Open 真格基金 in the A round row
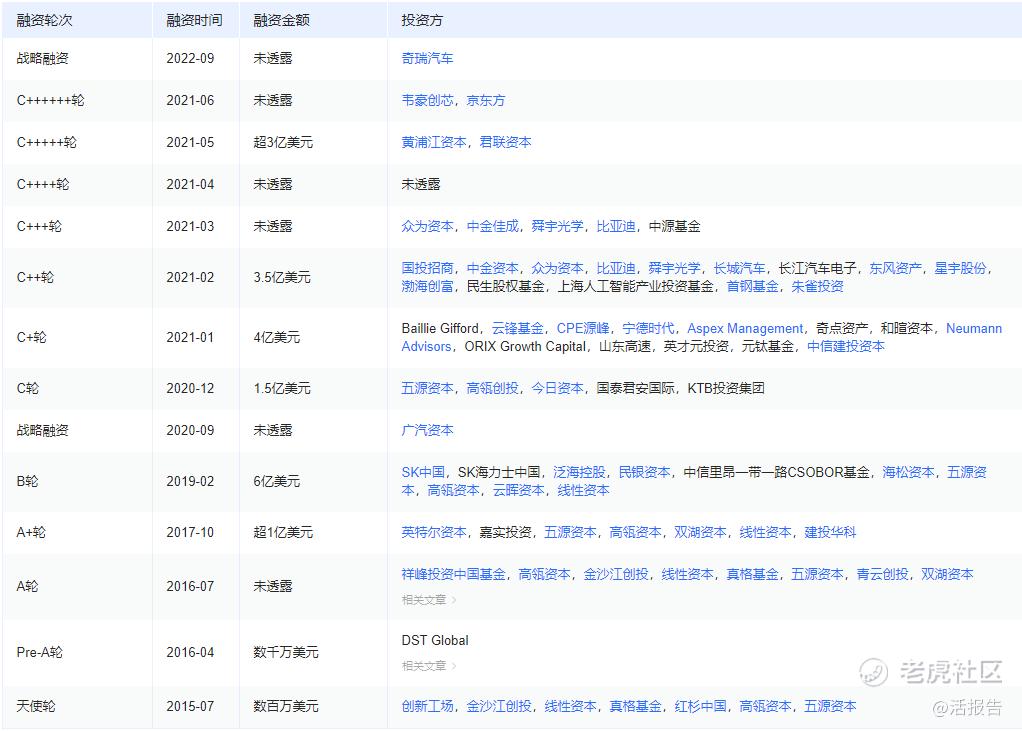Image resolution: width=1022 pixels, height=731 pixels. click(752, 574)
